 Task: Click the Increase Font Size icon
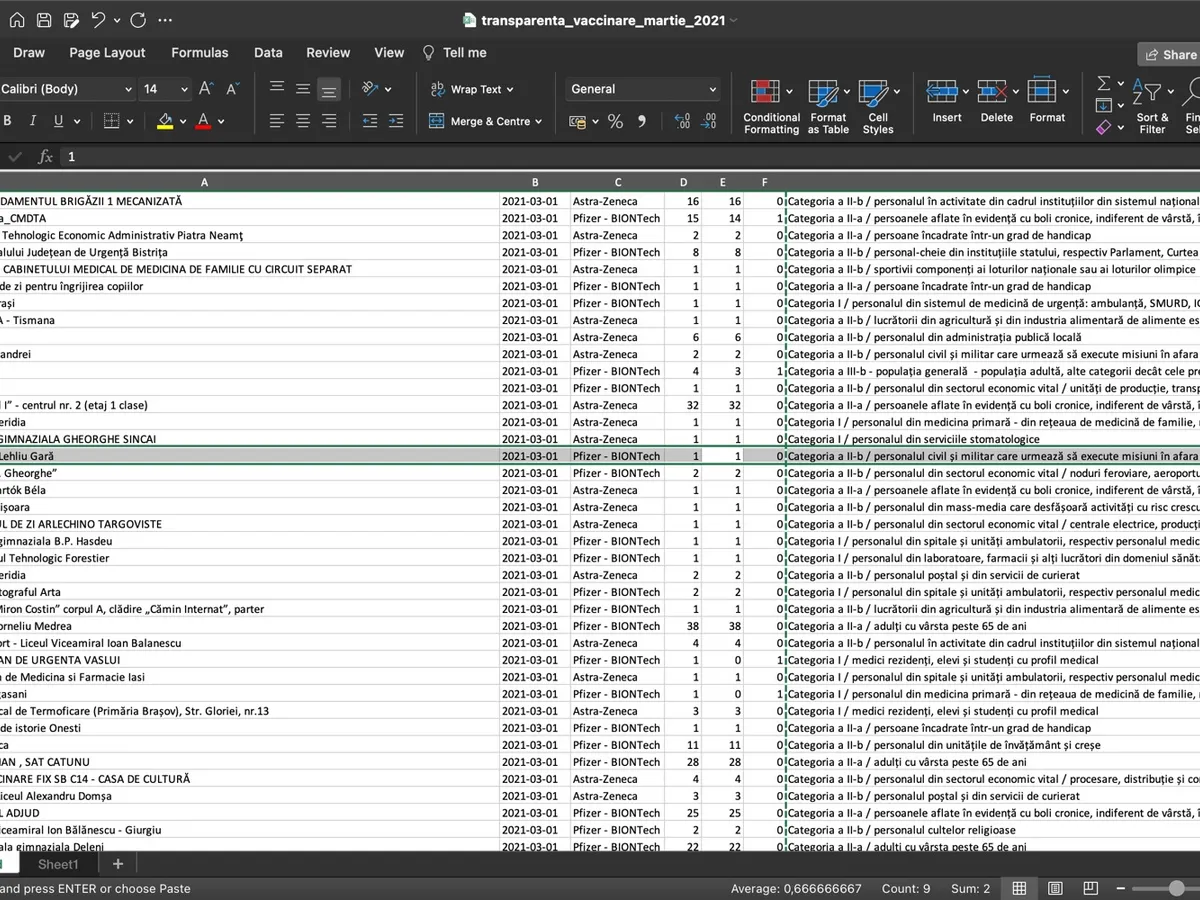click(x=206, y=89)
